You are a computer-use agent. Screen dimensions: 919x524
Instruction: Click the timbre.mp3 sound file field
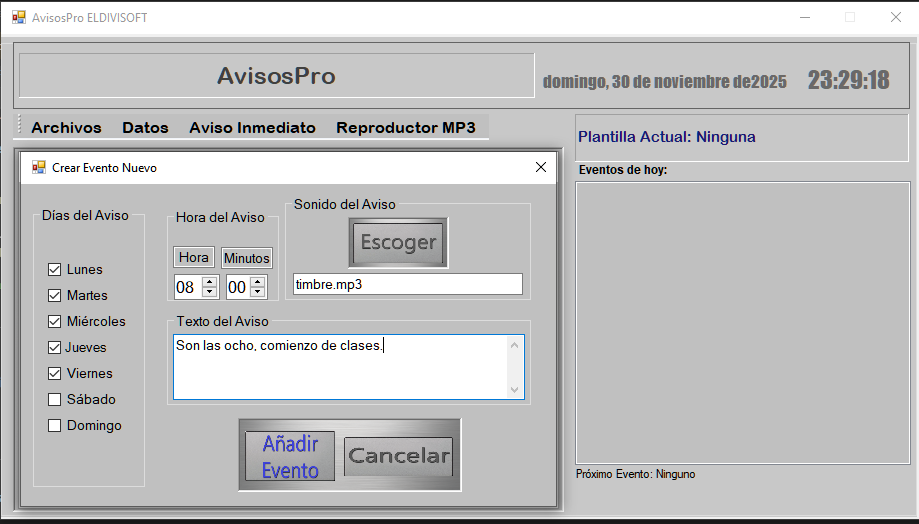[x=407, y=285]
